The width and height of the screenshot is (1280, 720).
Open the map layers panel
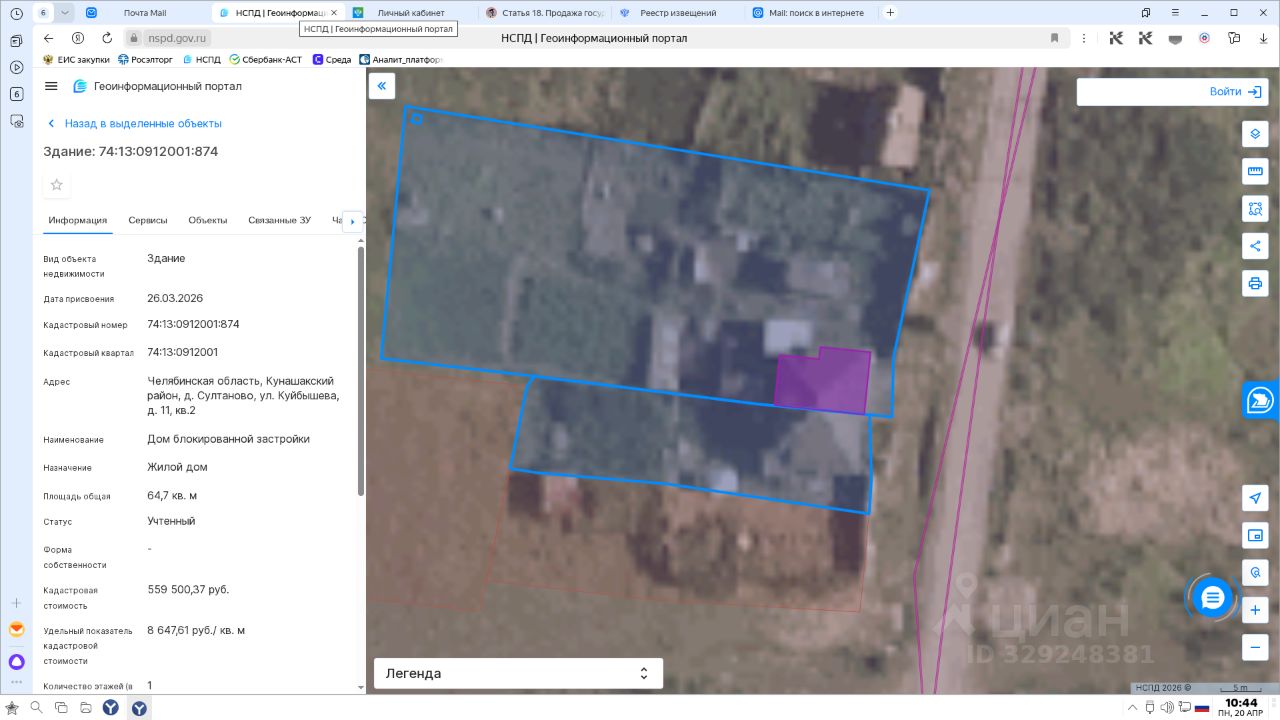(1255, 134)
